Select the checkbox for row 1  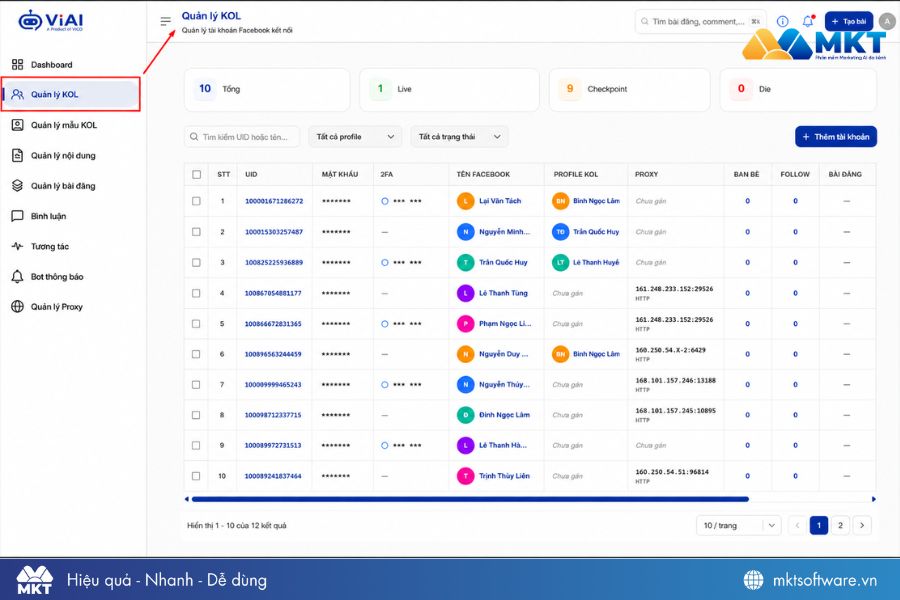pos(196,201)
